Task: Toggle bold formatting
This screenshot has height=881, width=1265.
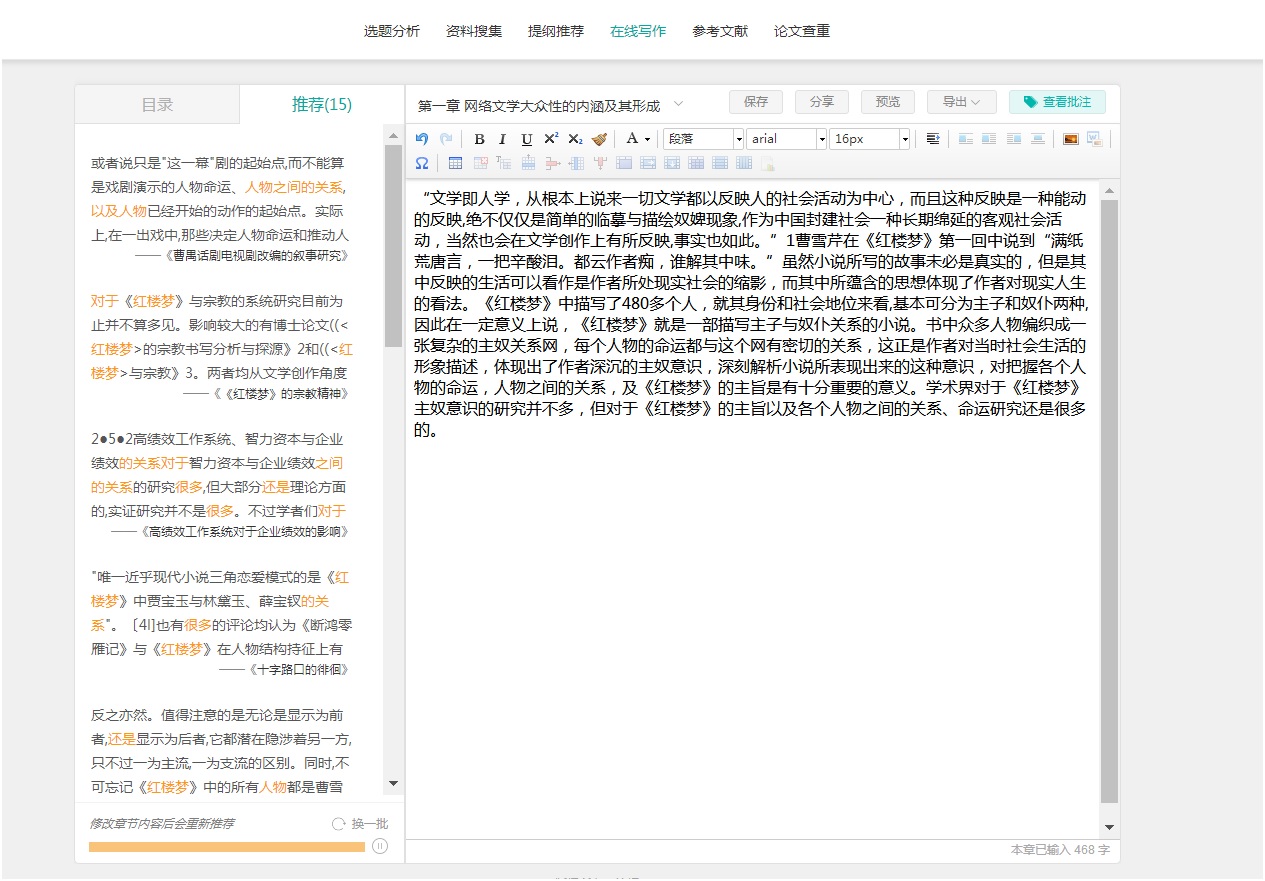Action: tap(479, 139)
